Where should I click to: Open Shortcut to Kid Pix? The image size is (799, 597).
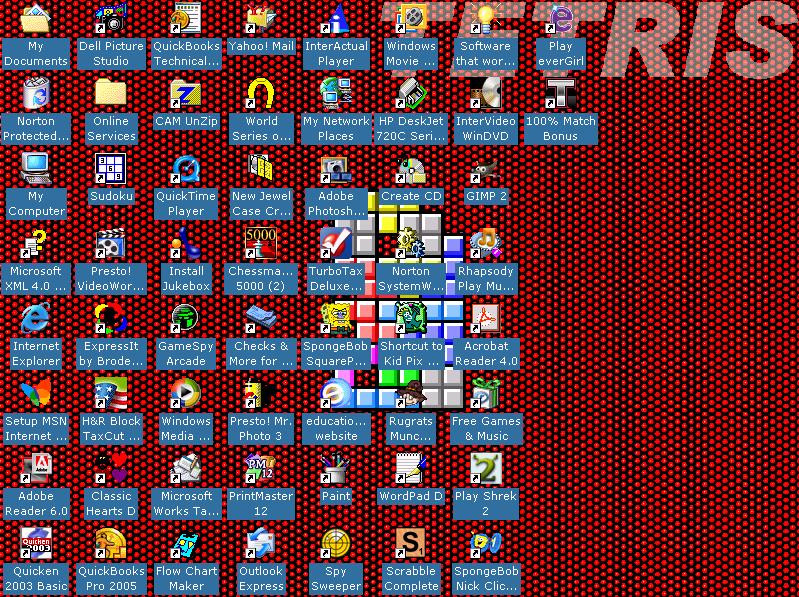tap(411, 318)
